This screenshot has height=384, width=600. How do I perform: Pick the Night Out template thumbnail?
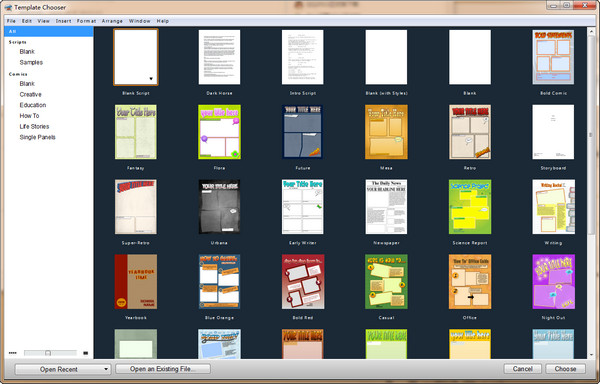[x=553, y=281]
